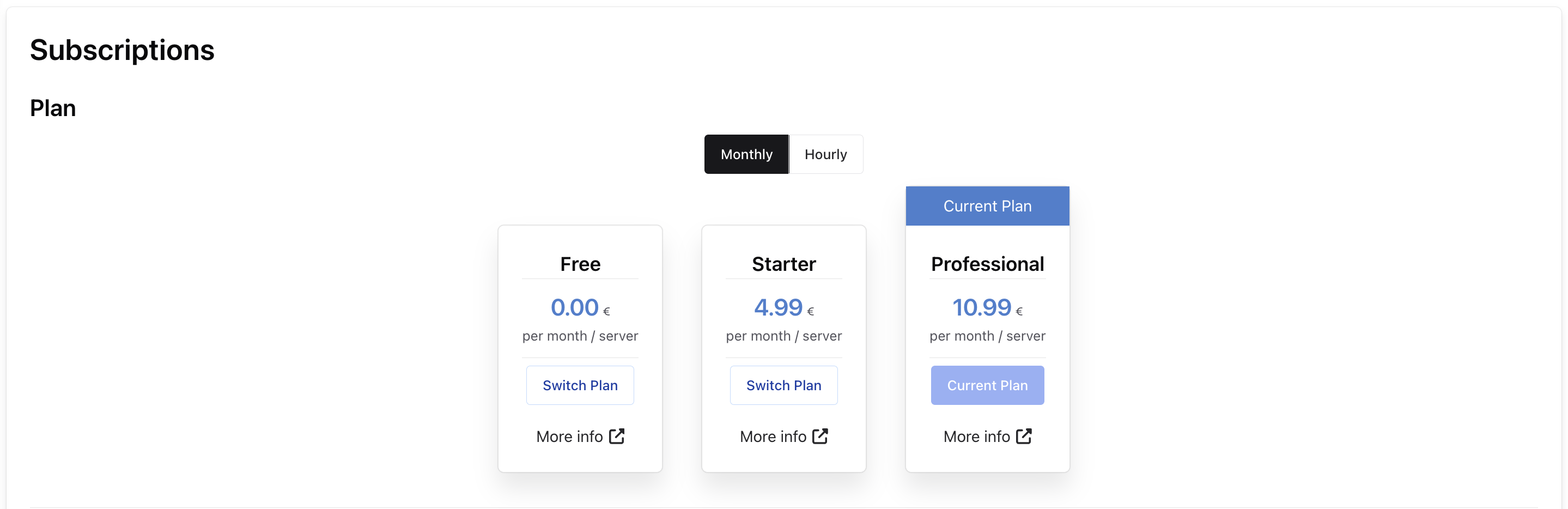Click the external-link icon beside Free plan's More info

617,436
